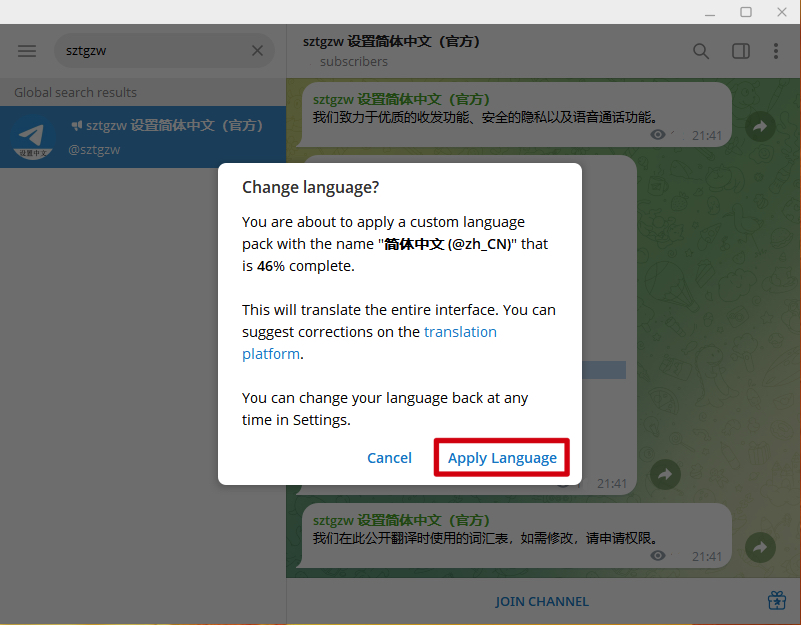Viewport: 801px width, 625px height.
Task: Click the eye view counter on the top message
Action: click(658, 135)
